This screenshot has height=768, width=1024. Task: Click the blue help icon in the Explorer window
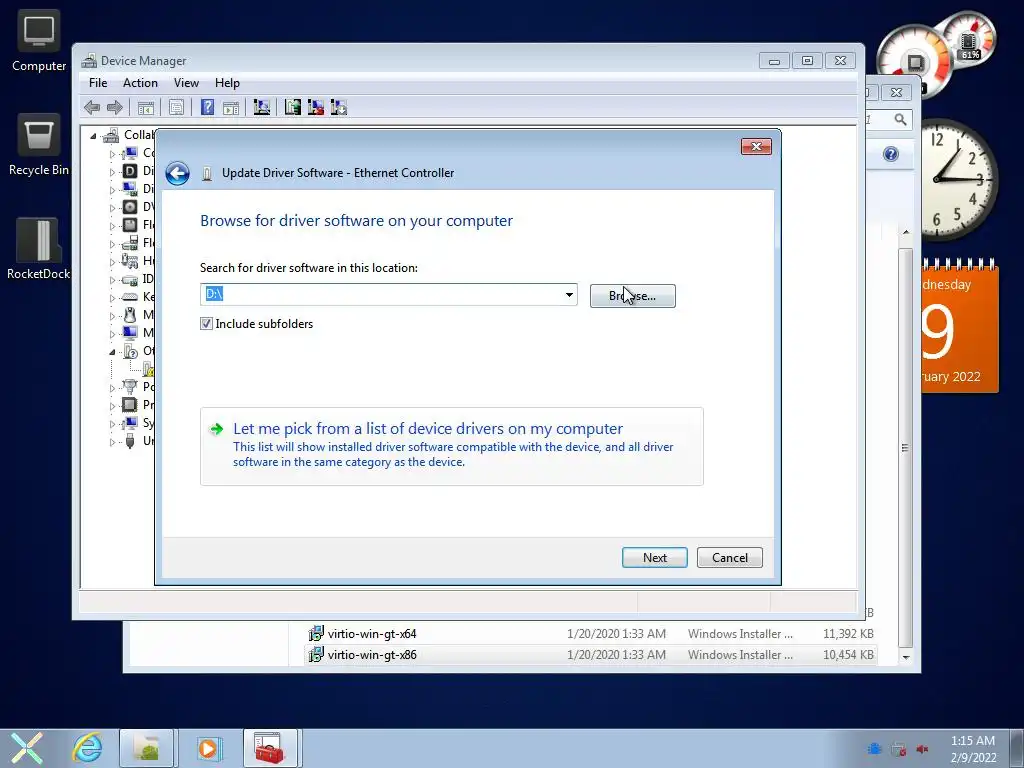(891, 154)
